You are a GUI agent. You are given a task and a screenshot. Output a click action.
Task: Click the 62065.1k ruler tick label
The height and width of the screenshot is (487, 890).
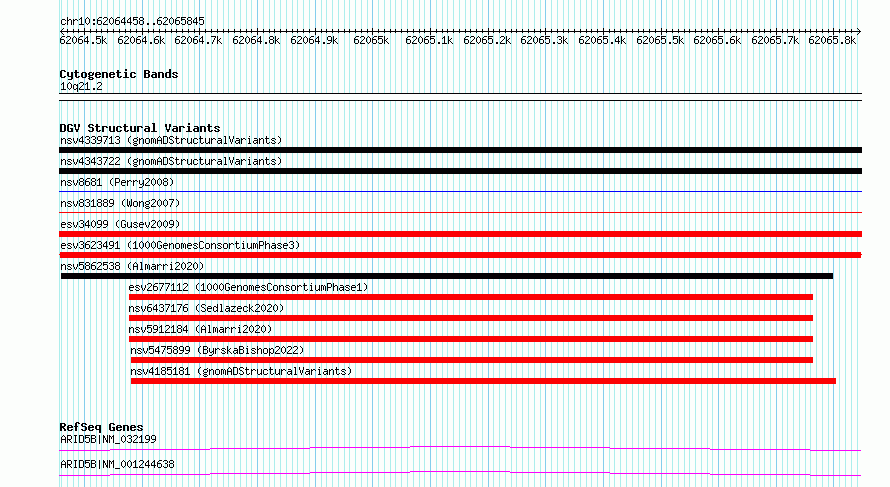(x=429, y=40)
